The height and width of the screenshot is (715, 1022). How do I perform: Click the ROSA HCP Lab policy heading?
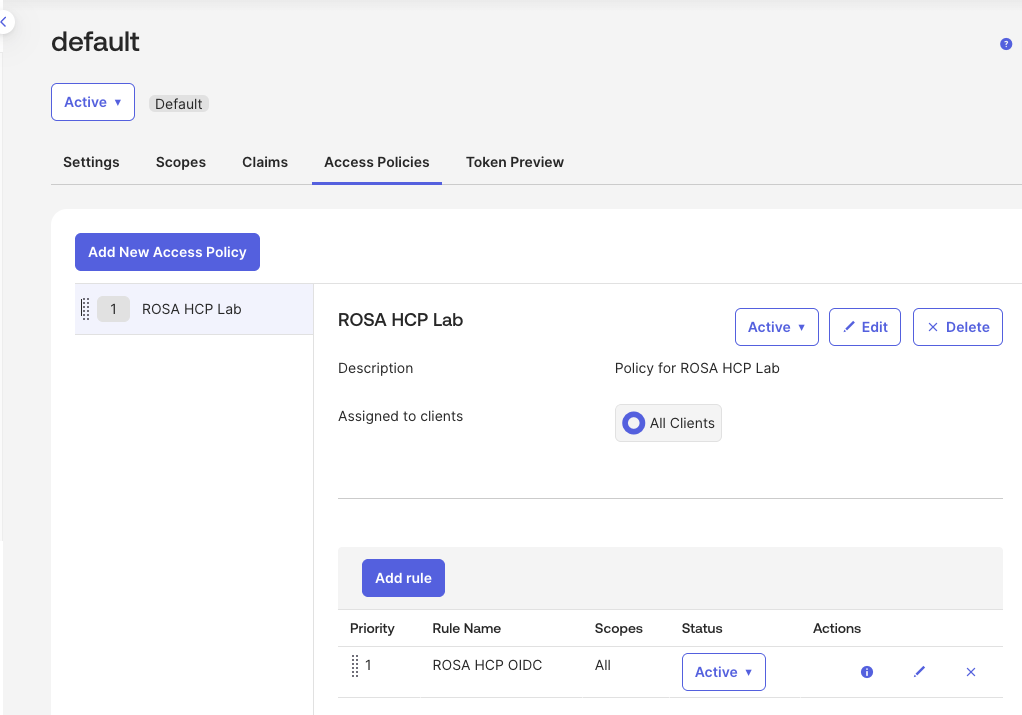tap(400, 320)
